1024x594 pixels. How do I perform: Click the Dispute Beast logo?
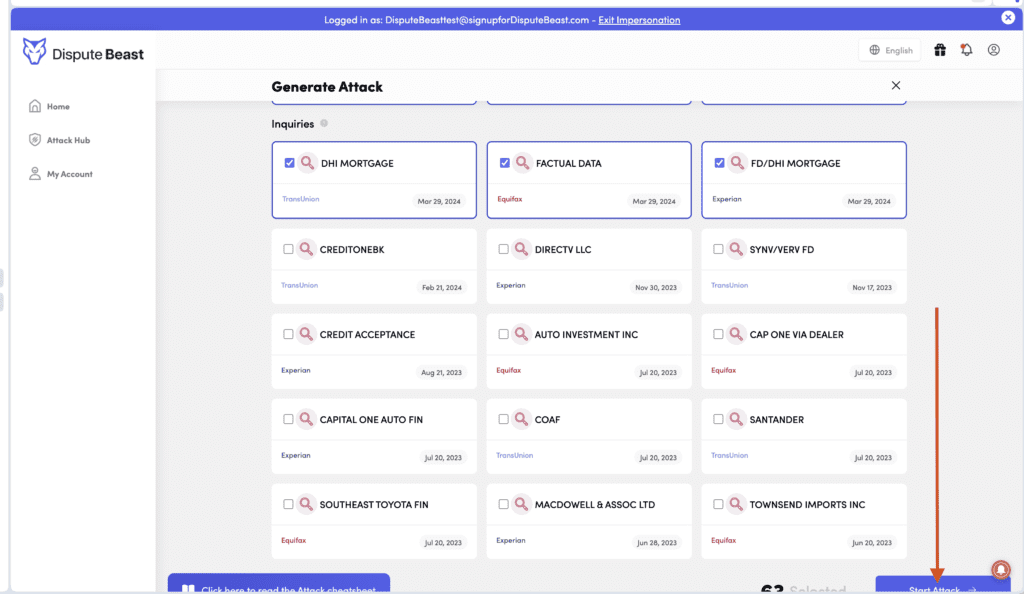click(x=84, y=53)
